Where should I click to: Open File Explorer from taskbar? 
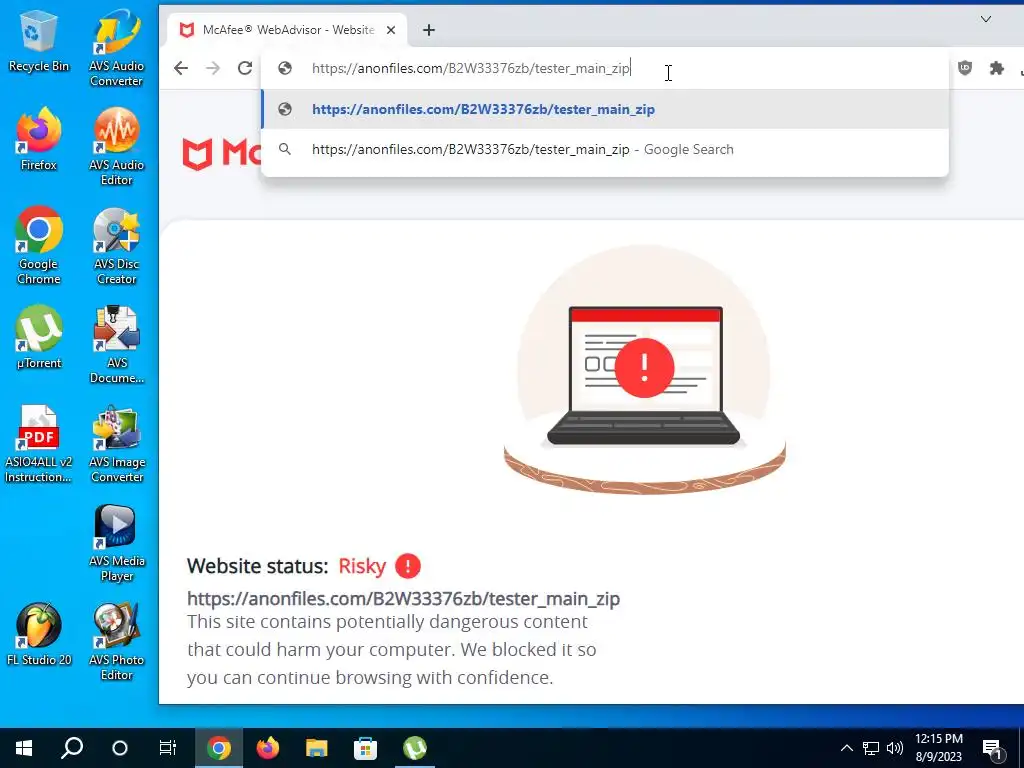[317, 748]
